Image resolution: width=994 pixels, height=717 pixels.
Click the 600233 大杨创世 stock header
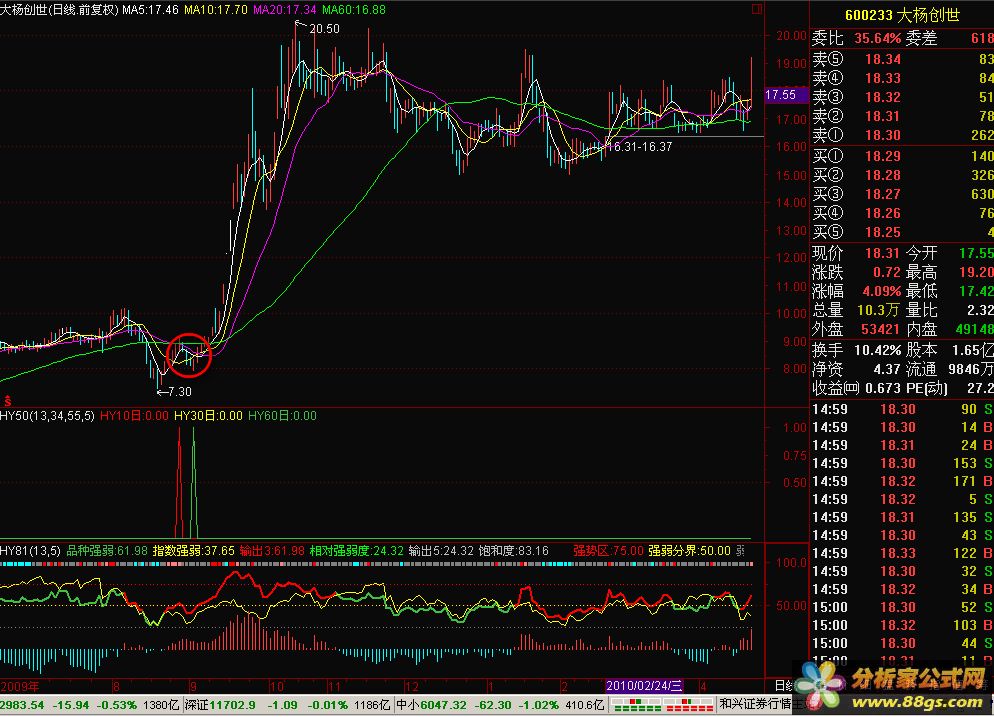[902, 15]
